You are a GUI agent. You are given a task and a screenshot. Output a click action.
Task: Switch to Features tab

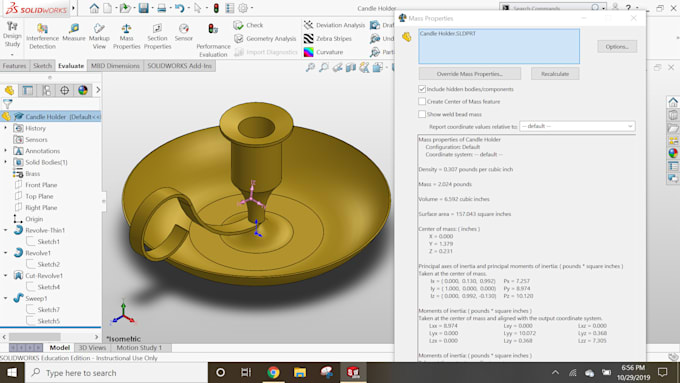pyautogui.click(x=14, y=65)
